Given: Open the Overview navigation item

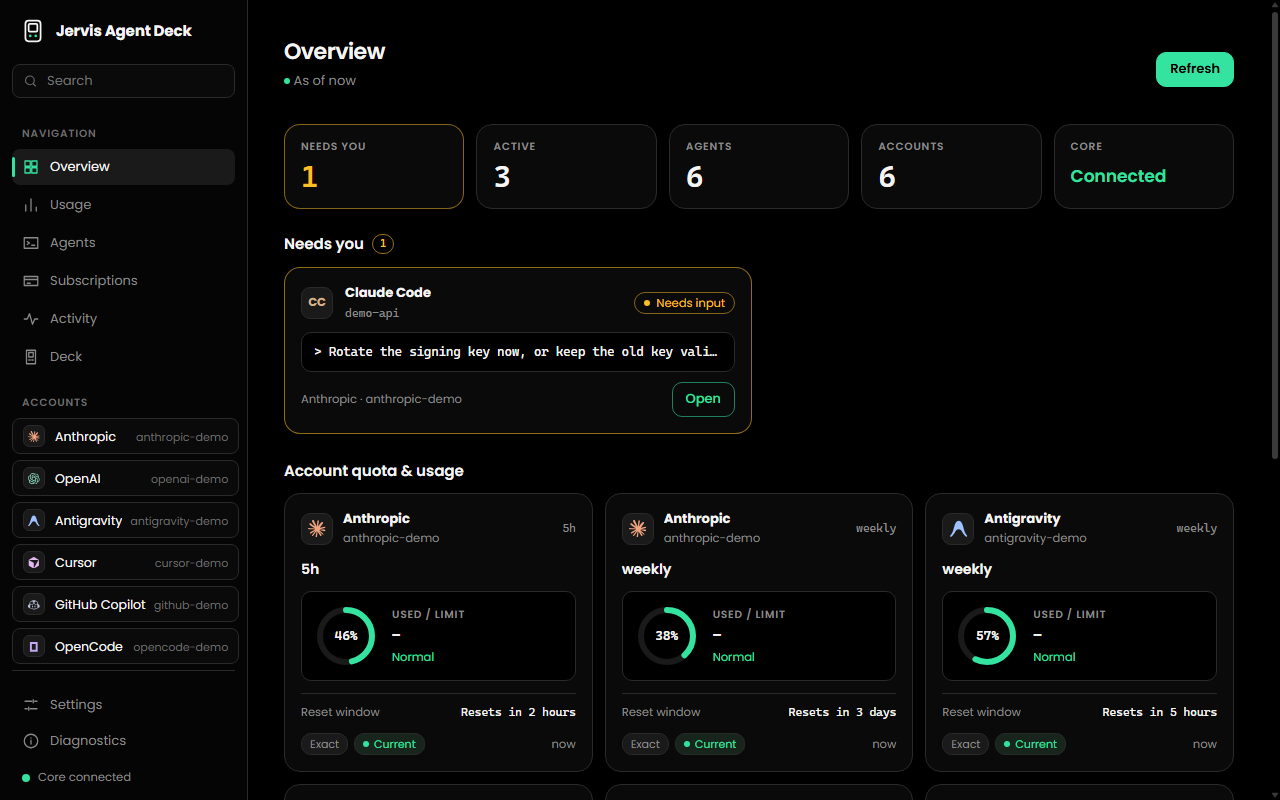Looking at the screenshot, I should [124, 167].
